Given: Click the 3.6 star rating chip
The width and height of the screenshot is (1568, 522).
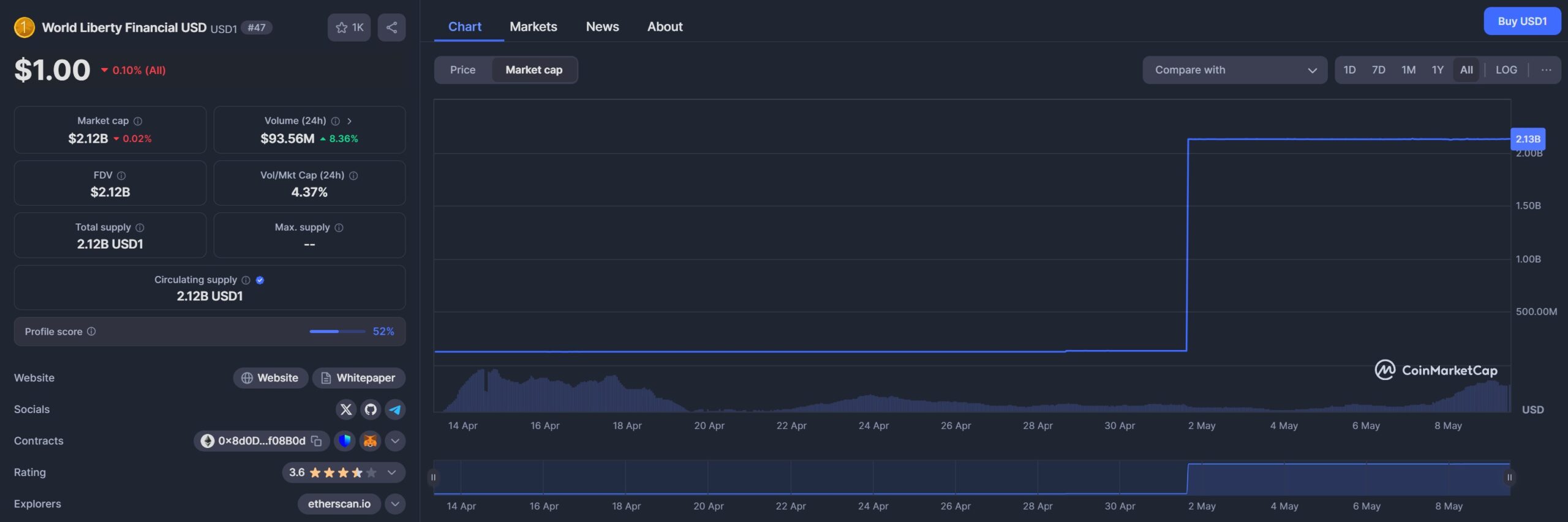Looking at the screenshot, I should (344, 472).
